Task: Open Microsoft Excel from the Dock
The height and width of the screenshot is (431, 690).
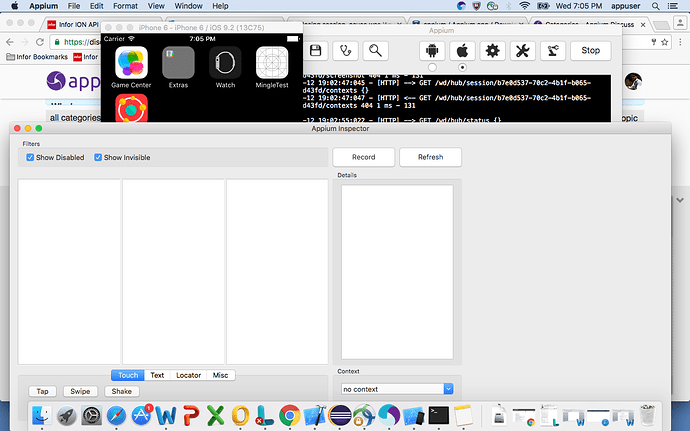Action: pos(215,415)
